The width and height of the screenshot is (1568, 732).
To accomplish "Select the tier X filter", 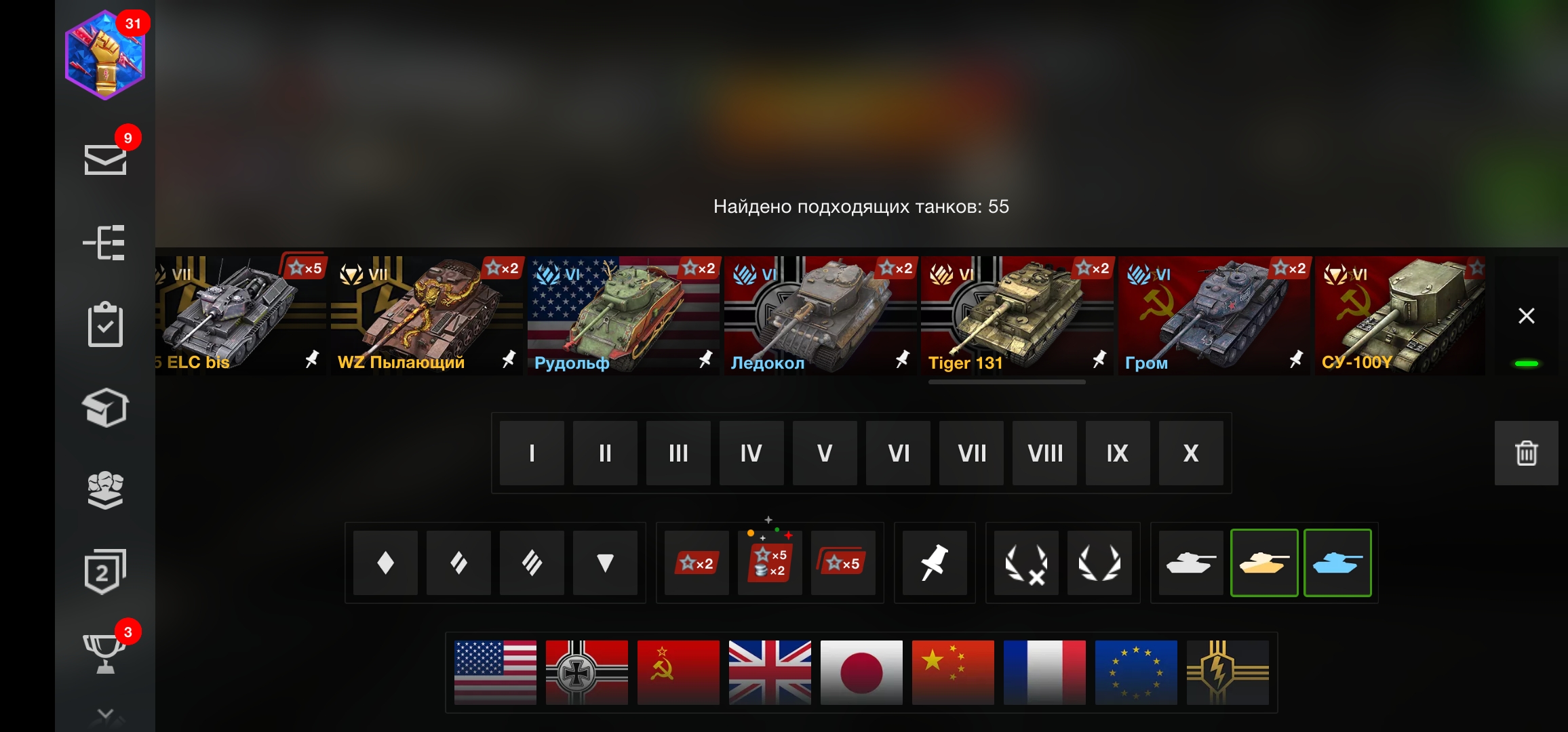I will click(1191, 453).
